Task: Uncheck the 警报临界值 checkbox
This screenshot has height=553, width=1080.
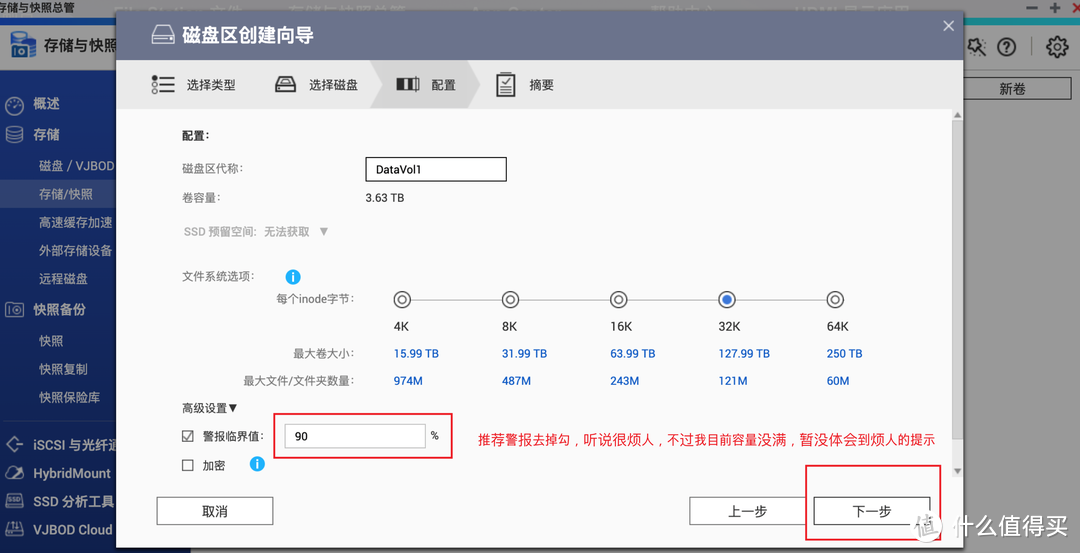Action: [x=188, y=436]
